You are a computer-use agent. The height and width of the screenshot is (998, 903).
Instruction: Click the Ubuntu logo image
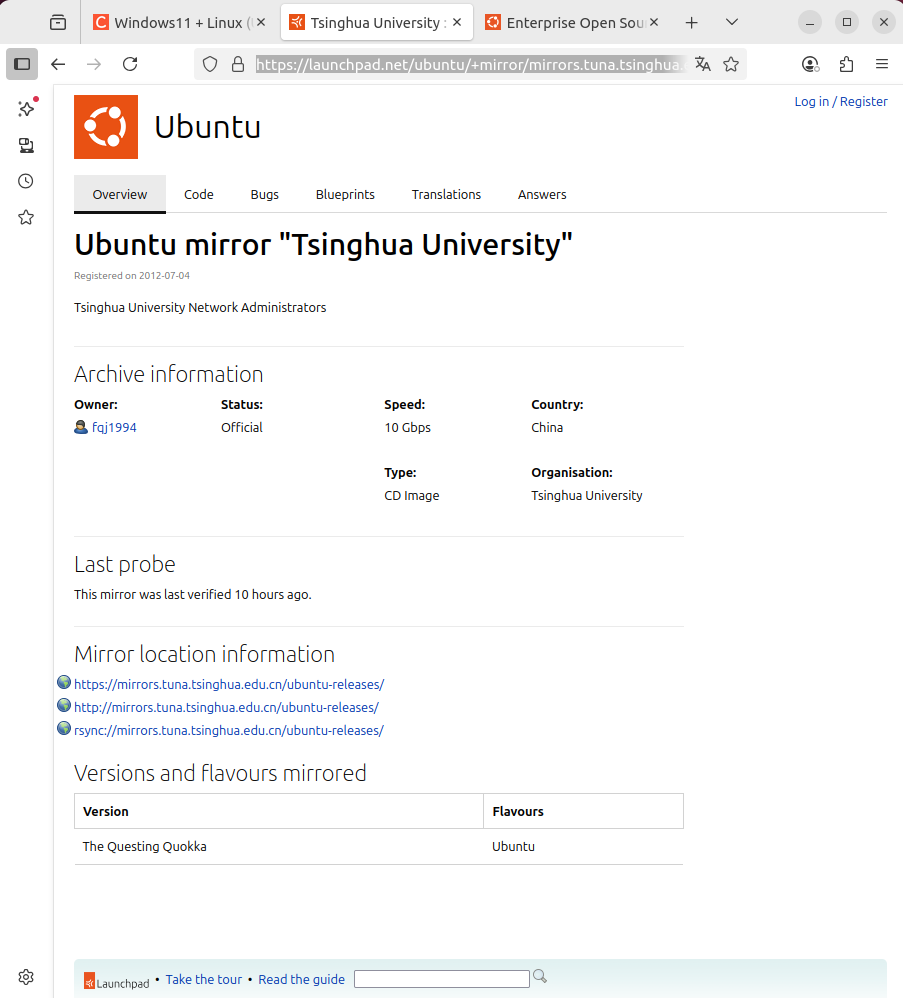point(106,127)
